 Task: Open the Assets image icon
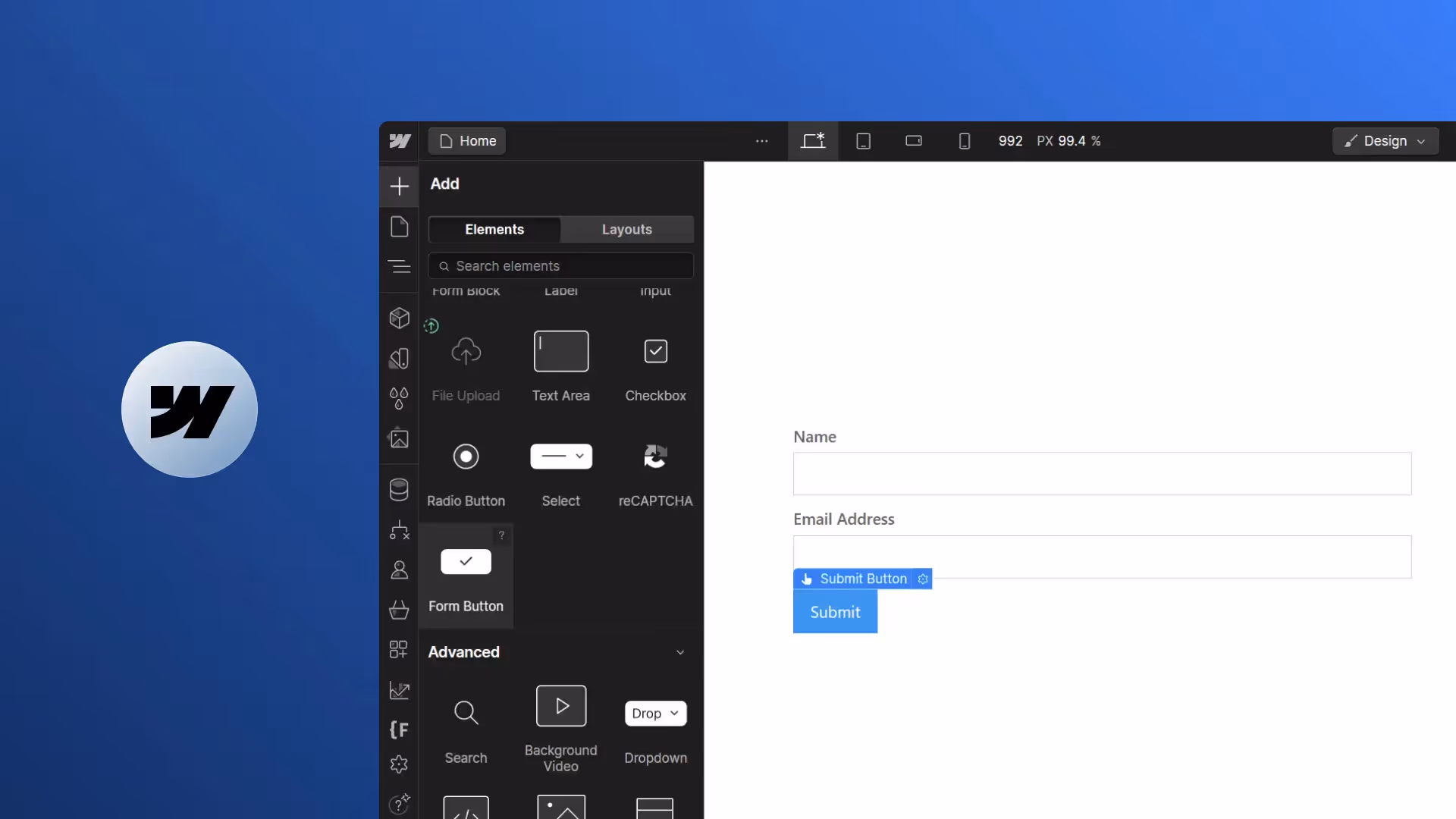coord(399,438)
